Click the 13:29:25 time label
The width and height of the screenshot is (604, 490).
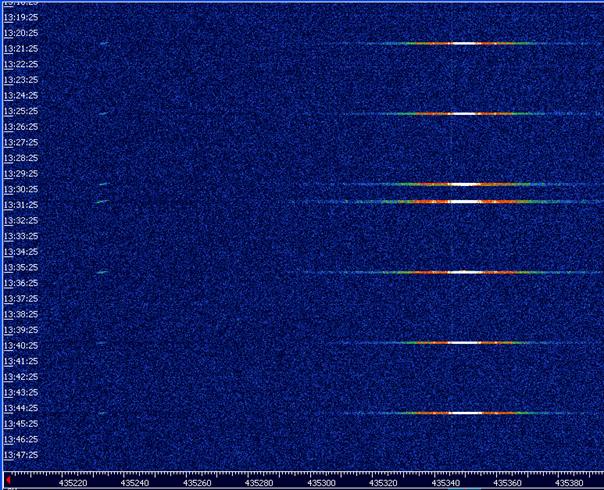point(21,174)
